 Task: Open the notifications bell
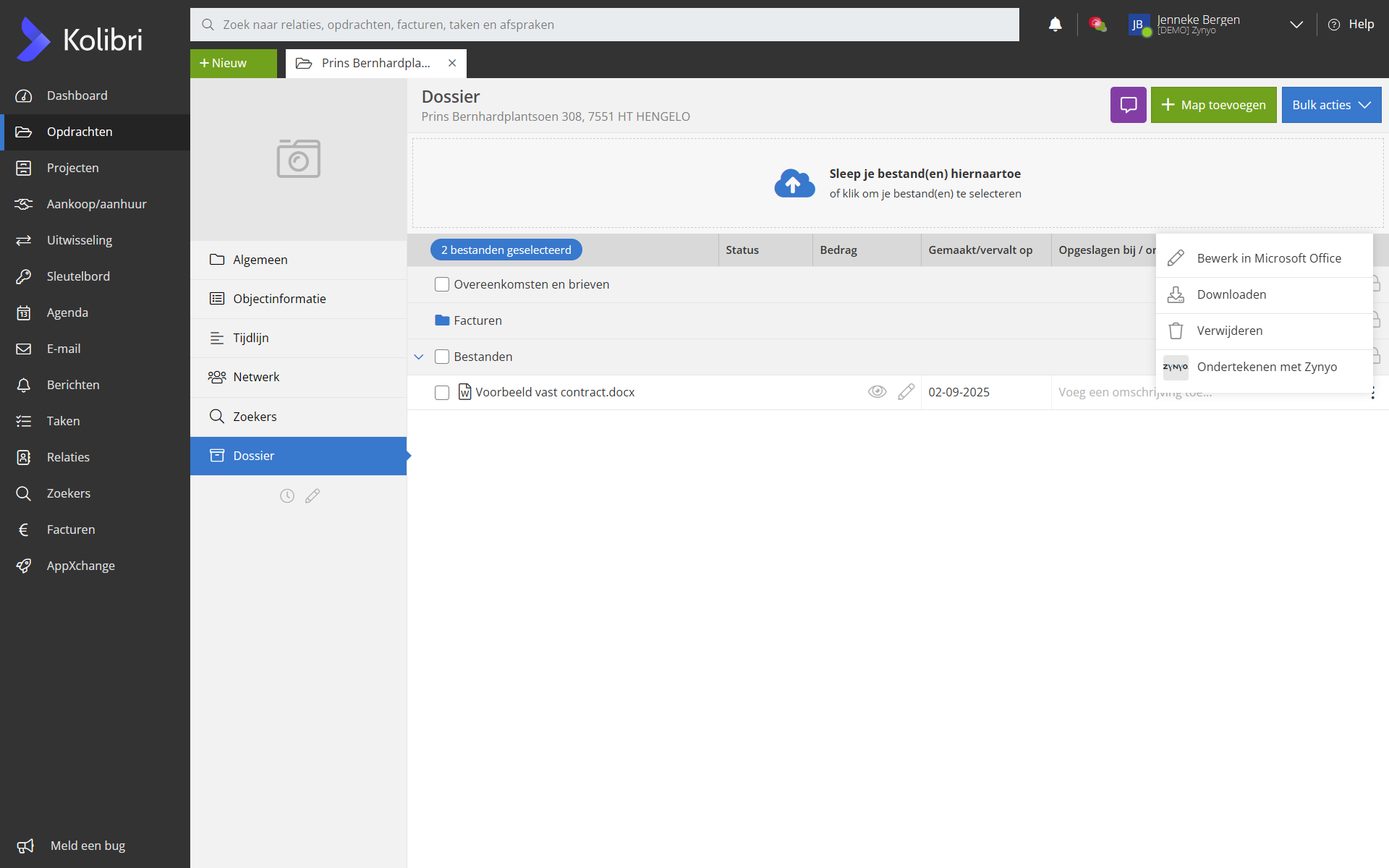[1055, 25]
